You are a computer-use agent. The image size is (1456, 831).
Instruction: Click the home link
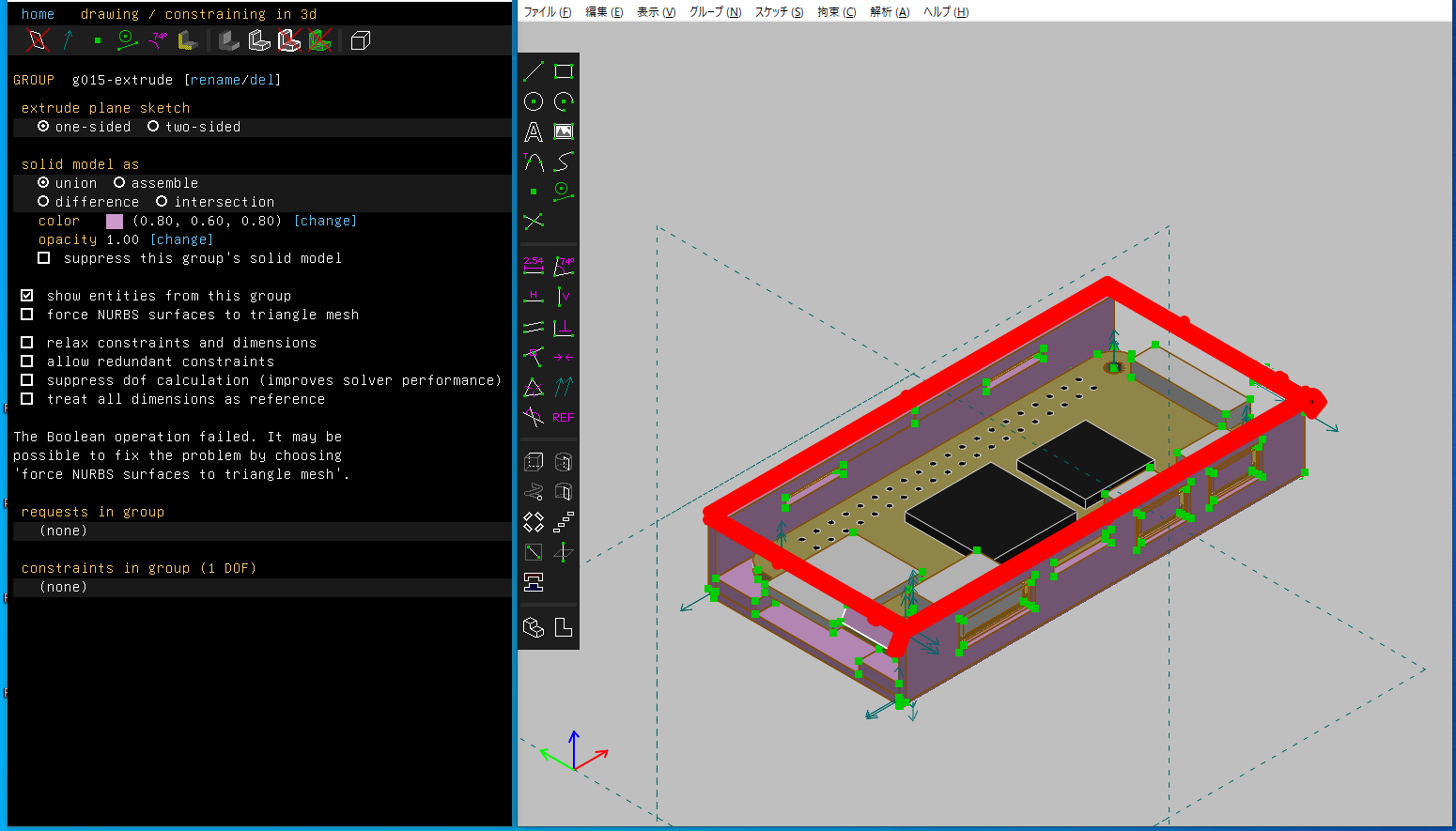(38, 14)
